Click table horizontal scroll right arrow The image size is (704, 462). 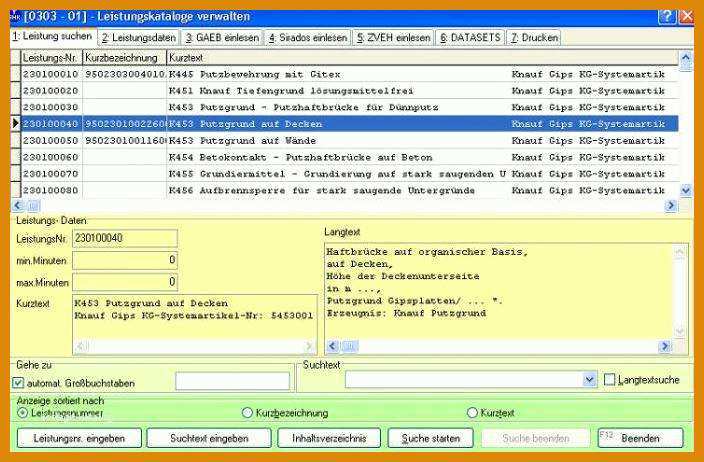point(671,206)
